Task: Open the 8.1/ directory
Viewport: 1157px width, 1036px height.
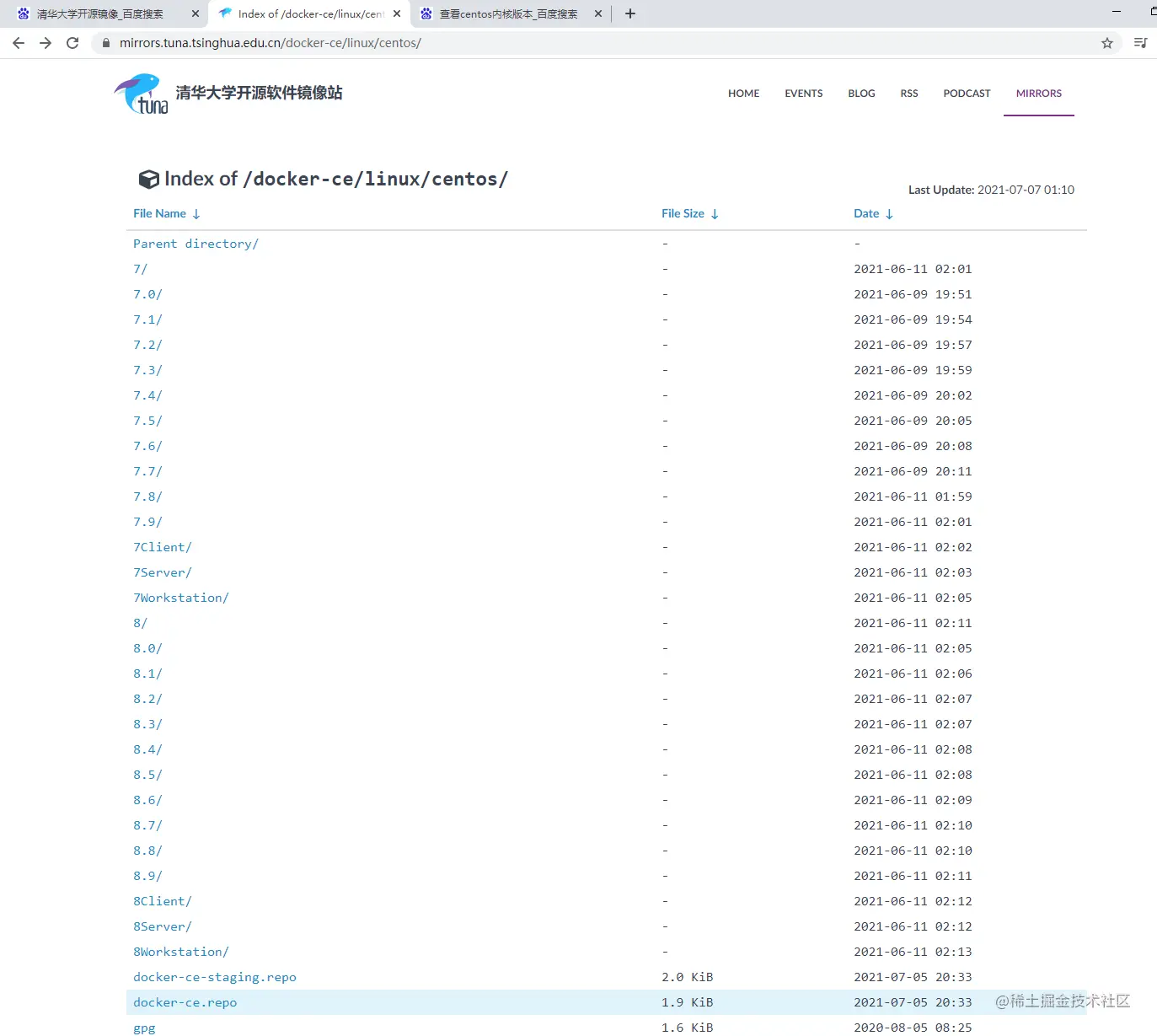Action: 147,674
